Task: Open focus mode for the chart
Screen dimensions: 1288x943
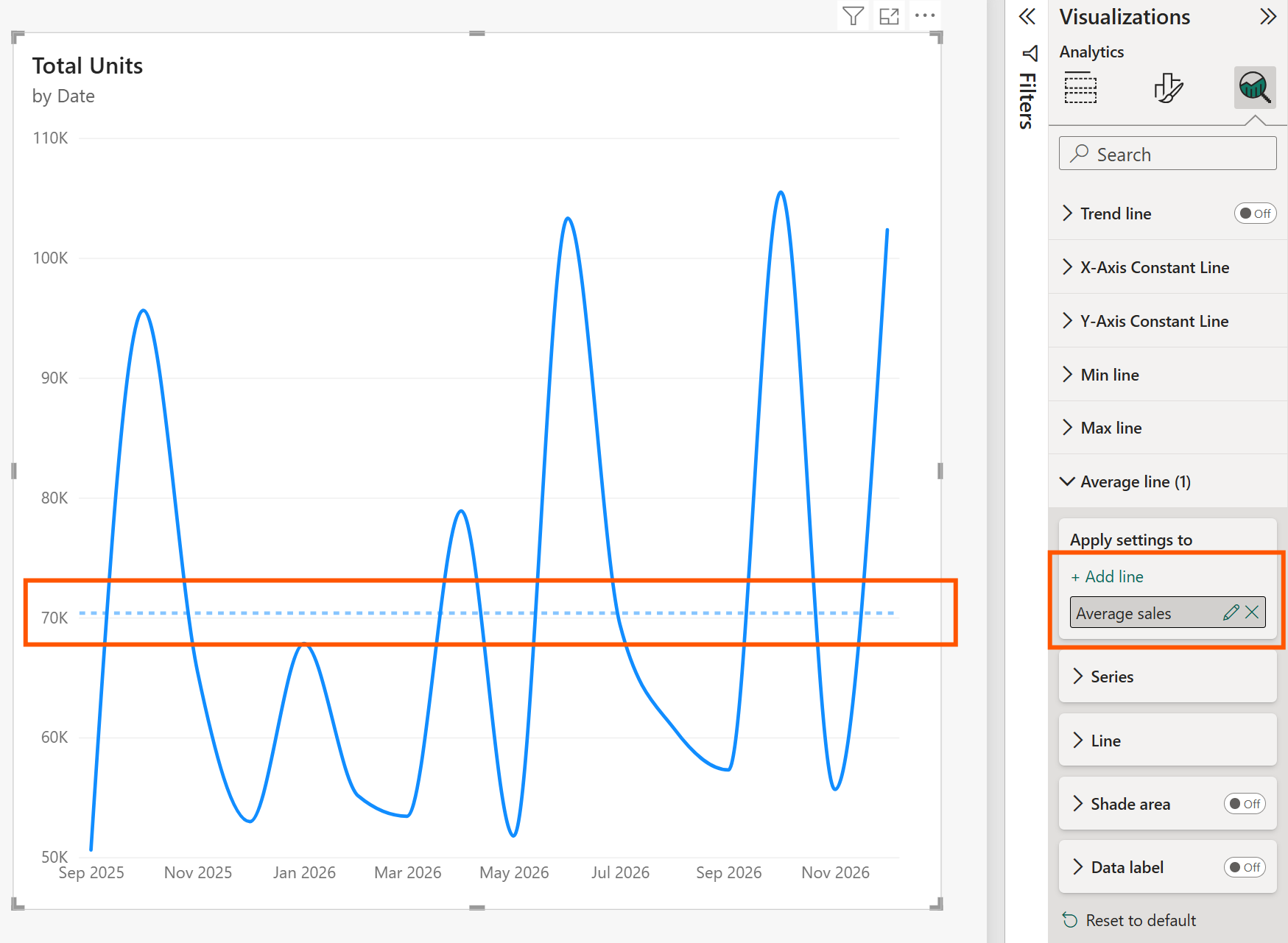Action: [x=889, y=15]
